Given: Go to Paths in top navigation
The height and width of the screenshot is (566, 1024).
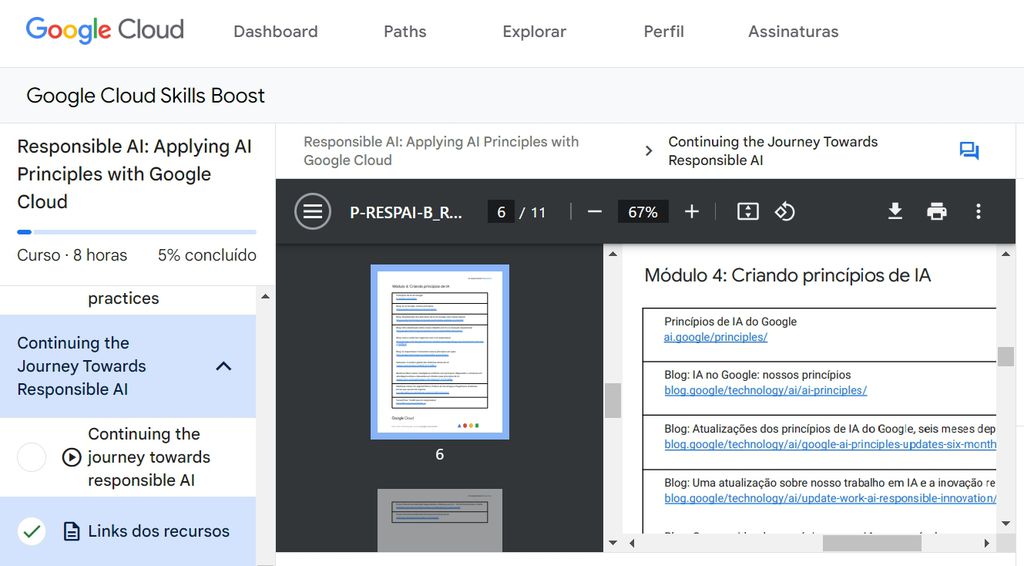Looking at the screenshot, I should (x=405, y=31).
